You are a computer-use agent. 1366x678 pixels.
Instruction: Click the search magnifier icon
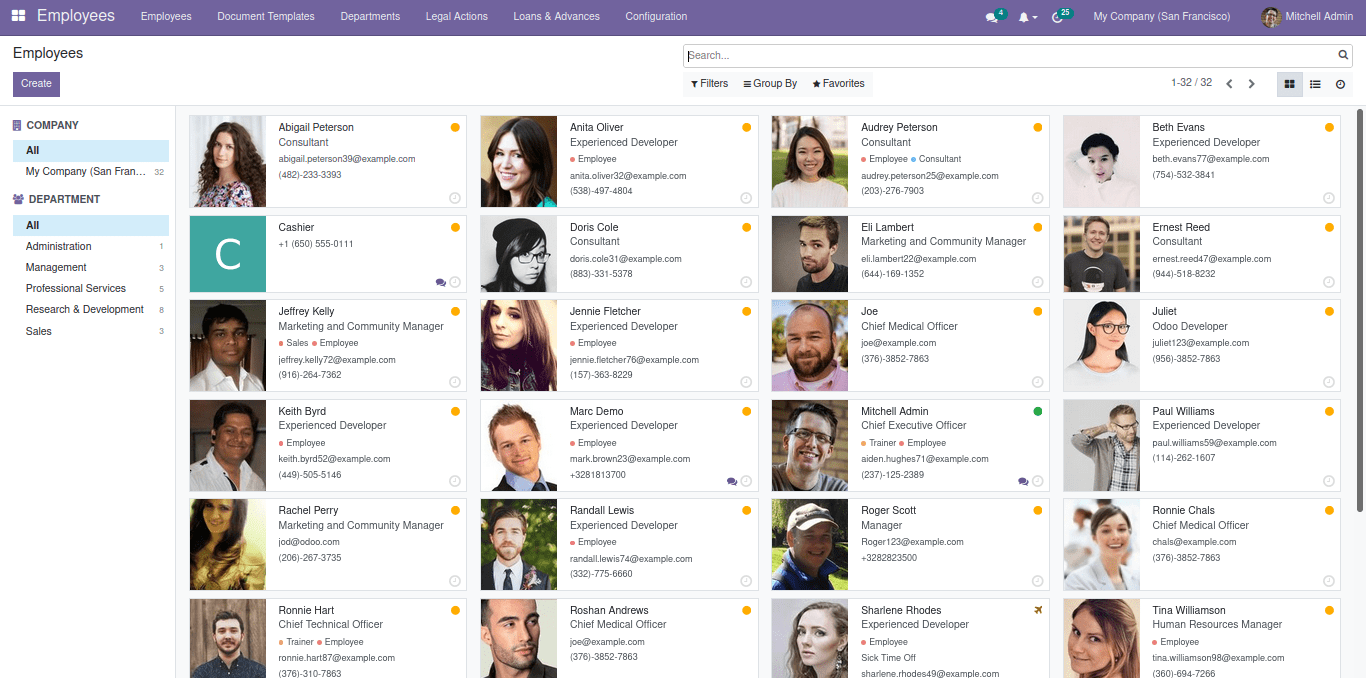pos(1344,56)
